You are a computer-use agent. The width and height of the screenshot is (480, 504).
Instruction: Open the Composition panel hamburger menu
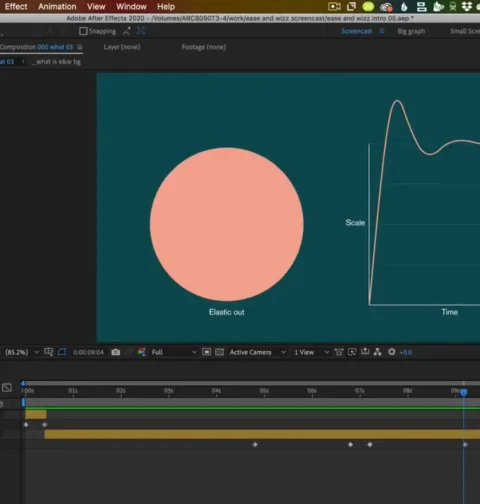tap(80, 47)
